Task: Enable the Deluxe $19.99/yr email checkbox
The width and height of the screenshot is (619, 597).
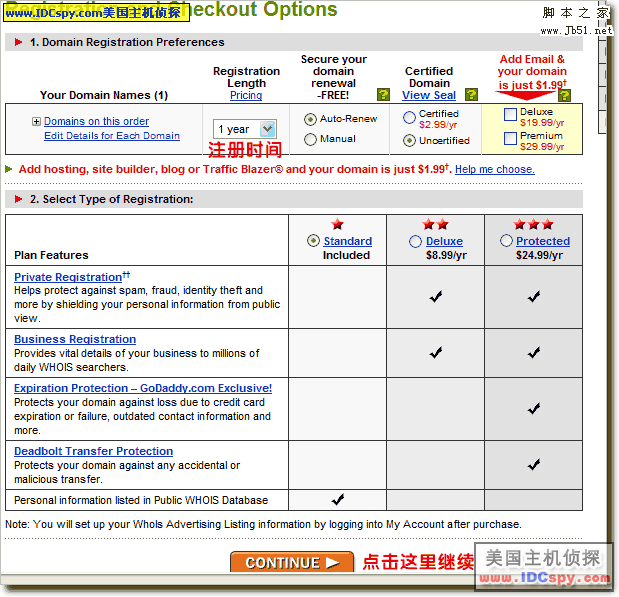Action: pos(511,115)
